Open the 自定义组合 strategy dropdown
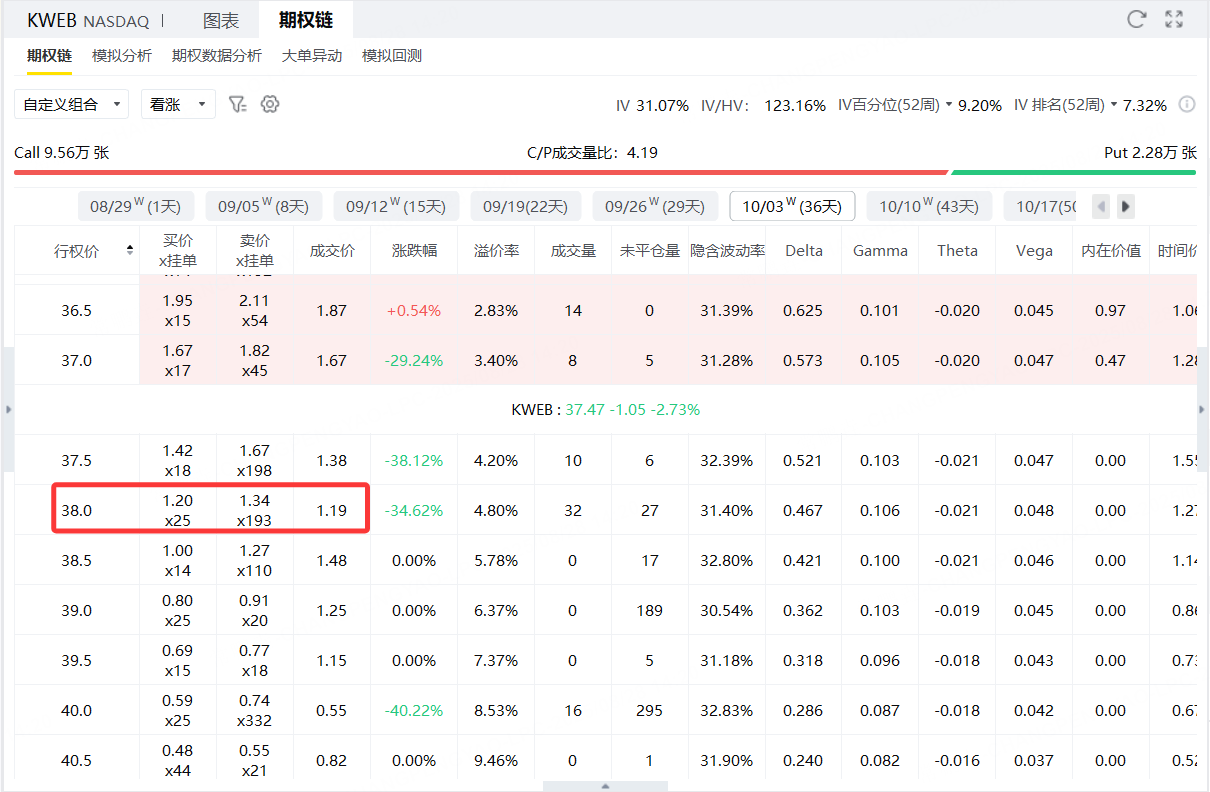 (72, 104)
